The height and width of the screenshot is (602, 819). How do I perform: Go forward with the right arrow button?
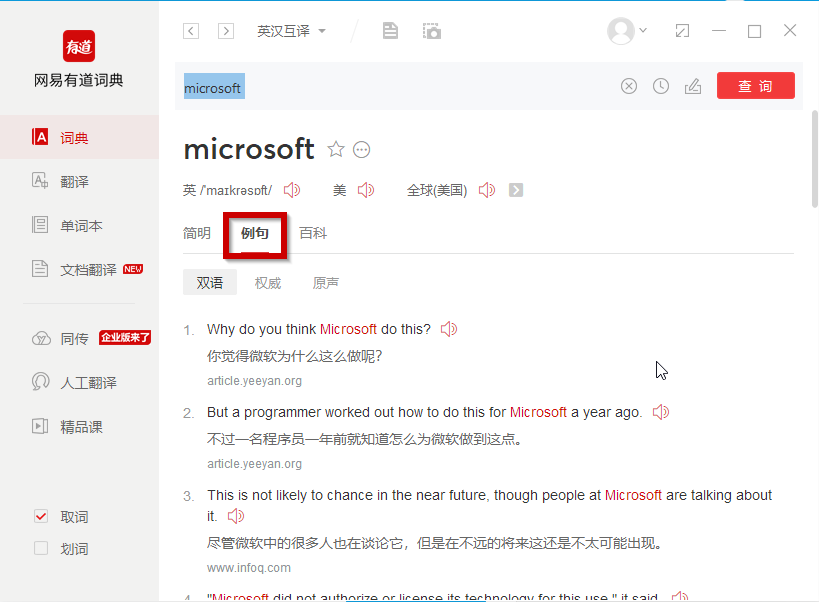click(226, 31)
